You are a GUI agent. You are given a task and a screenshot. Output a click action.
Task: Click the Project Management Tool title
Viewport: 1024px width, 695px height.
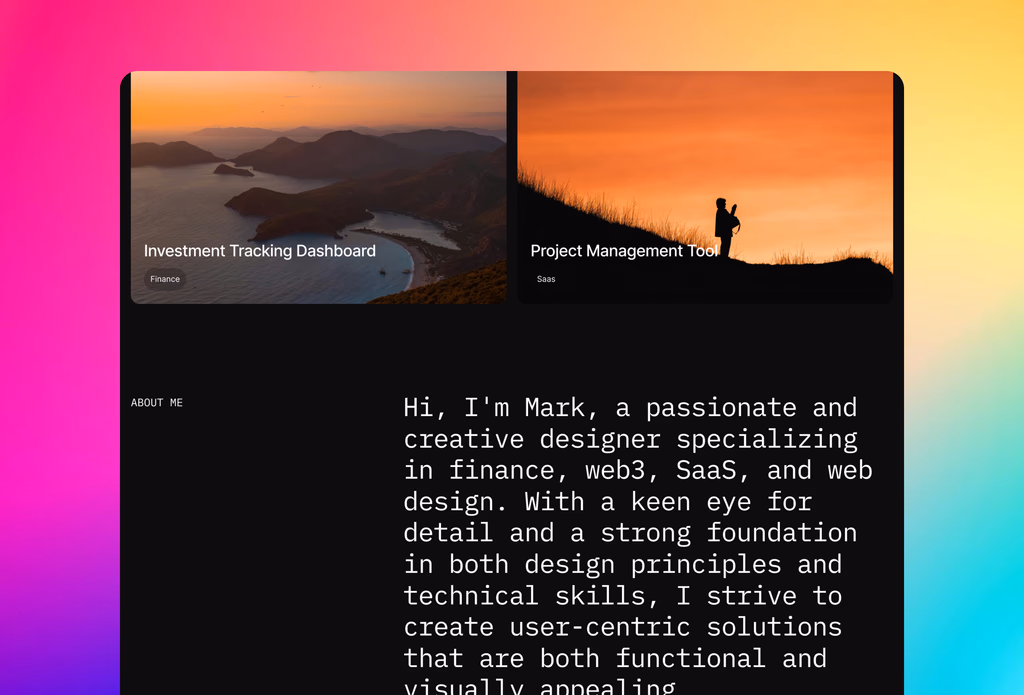point(624,251)
